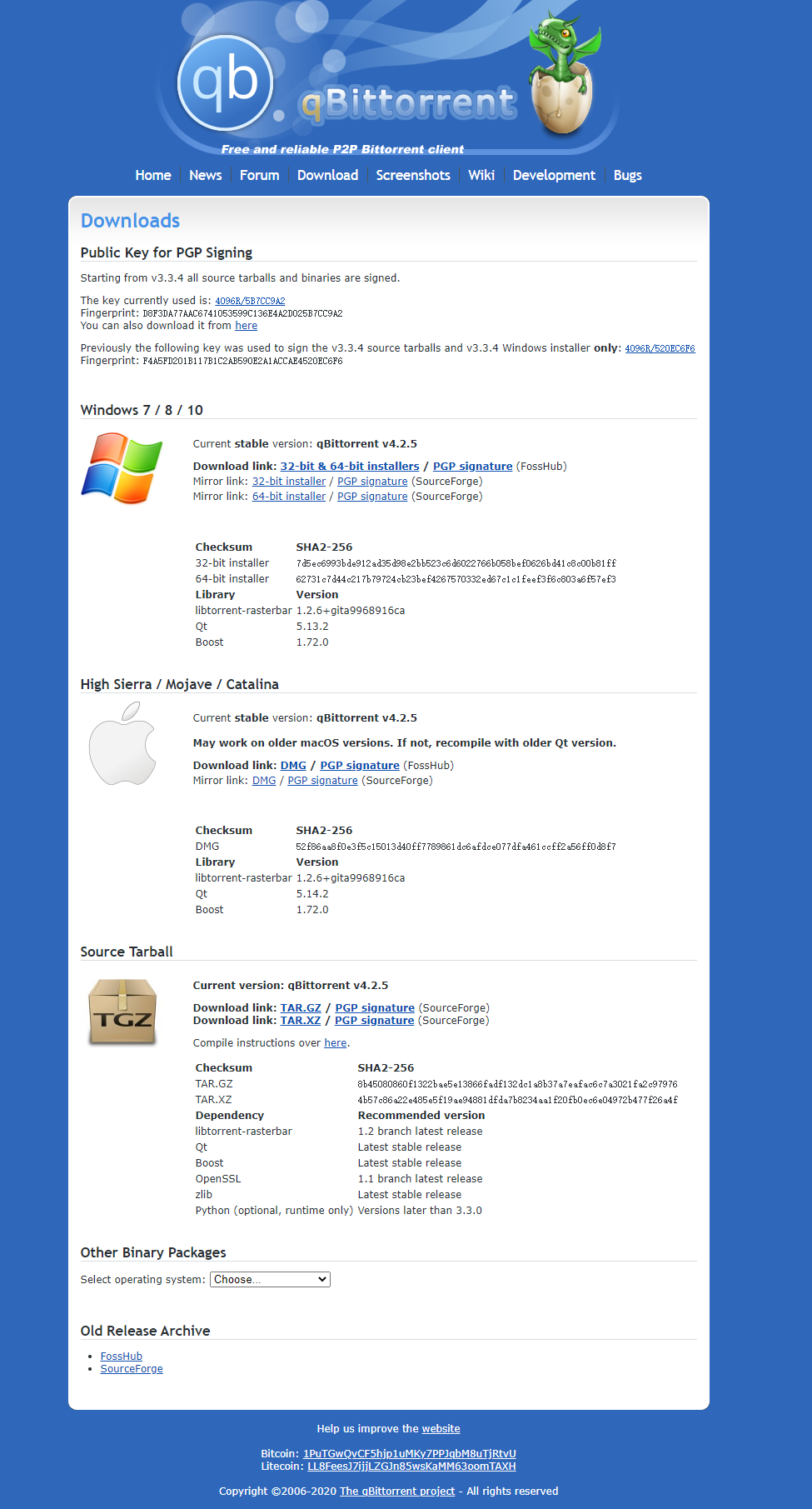This screenshot has width=812, height=1509.
Task: Click the Windows logo icon
Action: click(x=122, y=468)
